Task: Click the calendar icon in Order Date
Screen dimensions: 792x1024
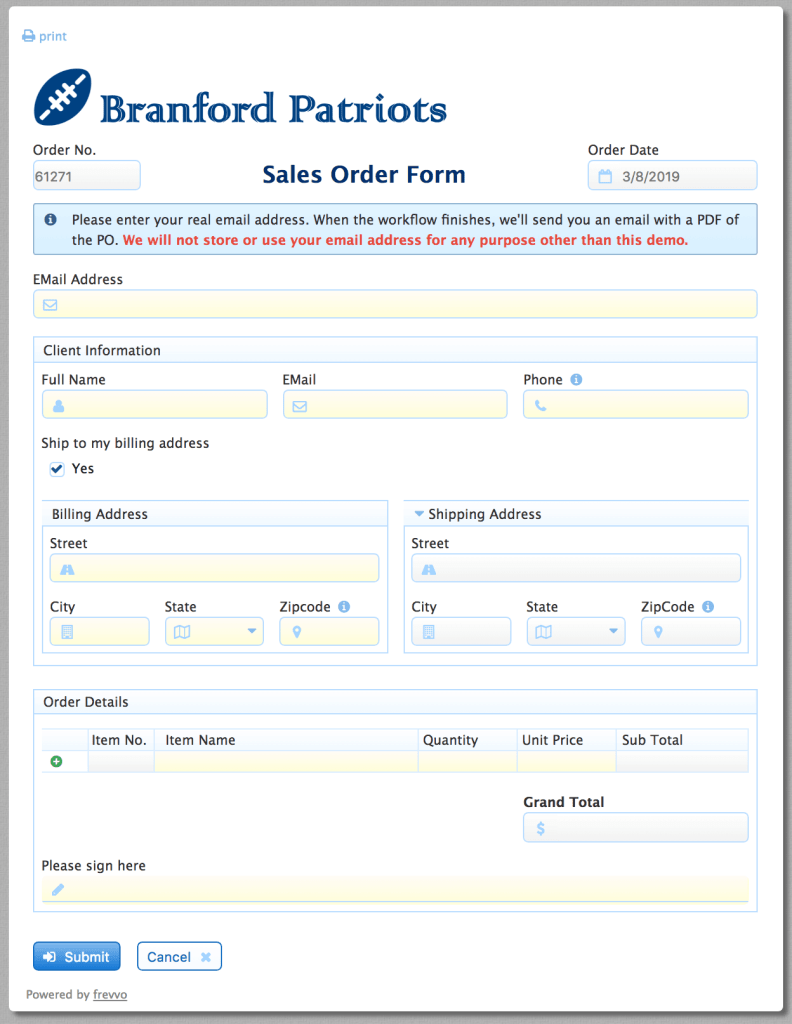Action: coord(605,176)
